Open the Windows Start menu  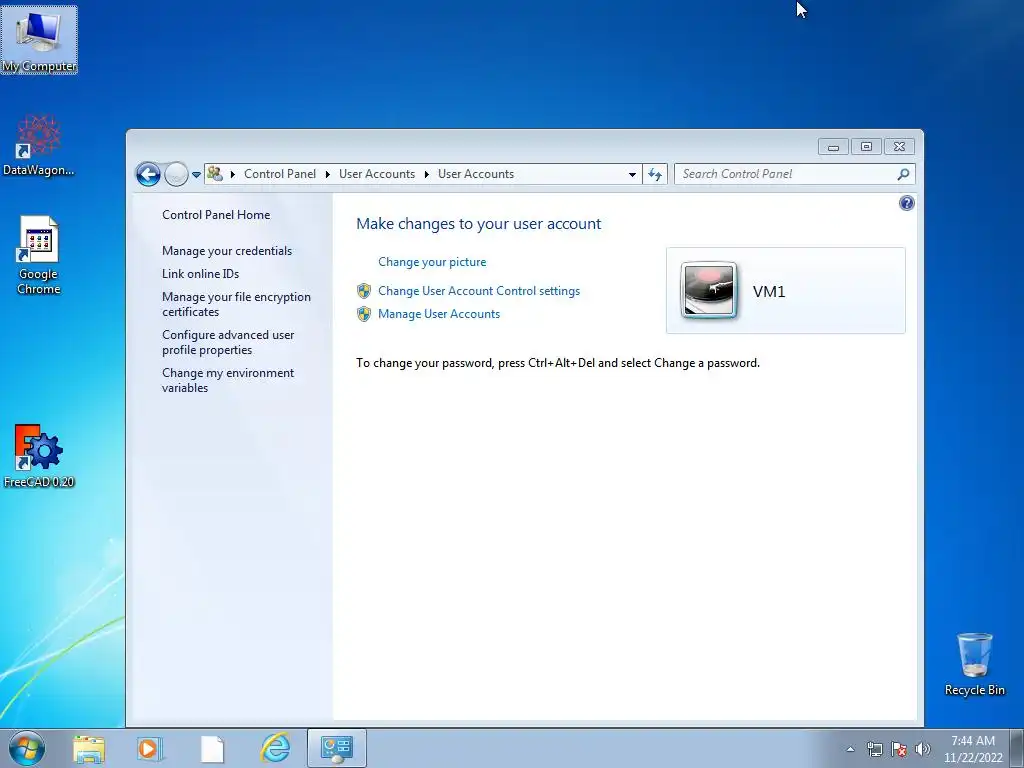click(27, 748)
